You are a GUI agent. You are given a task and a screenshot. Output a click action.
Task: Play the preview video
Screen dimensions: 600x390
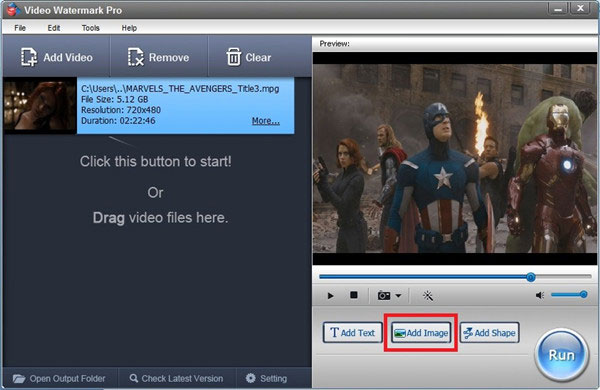[330, 295]
